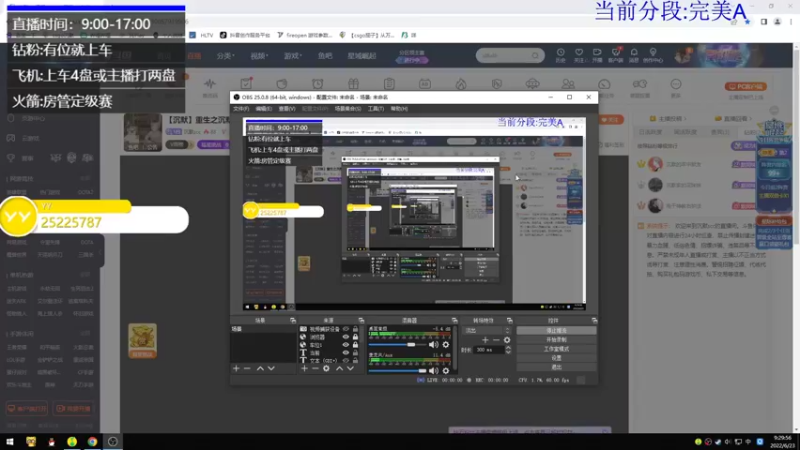
Task: Open 桌面音频 settings with its gear icon
Action: [x=446, y=345]
